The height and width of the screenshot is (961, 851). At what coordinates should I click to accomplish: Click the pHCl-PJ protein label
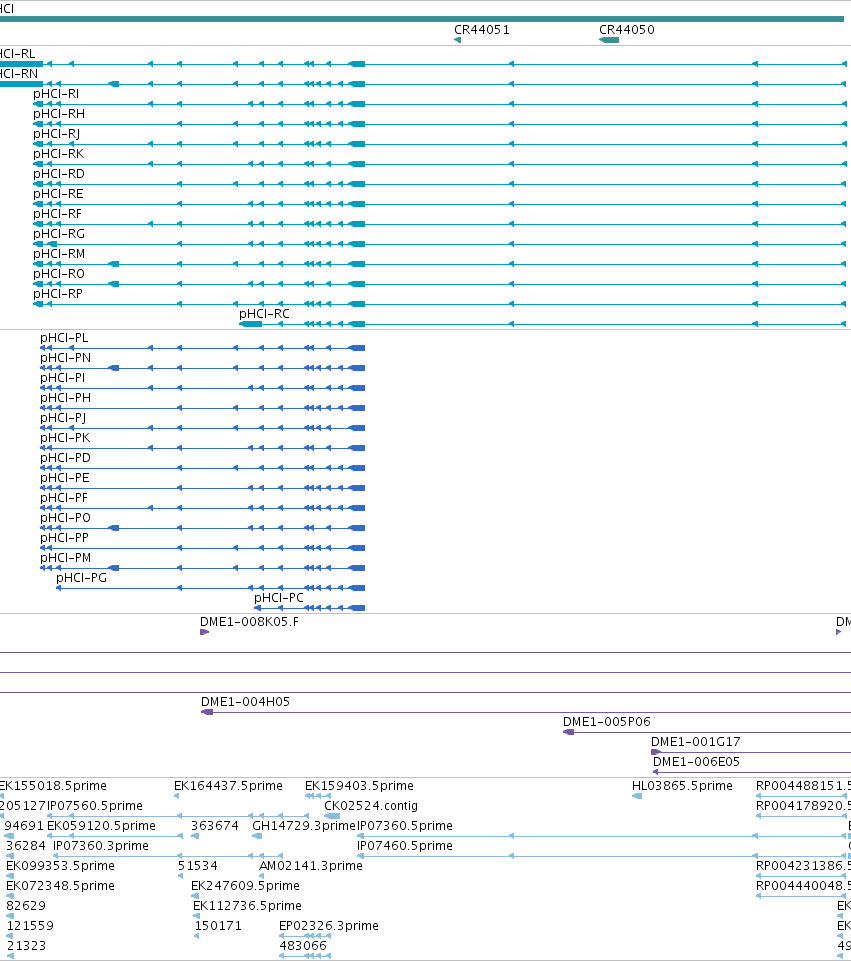pos(63,418)
